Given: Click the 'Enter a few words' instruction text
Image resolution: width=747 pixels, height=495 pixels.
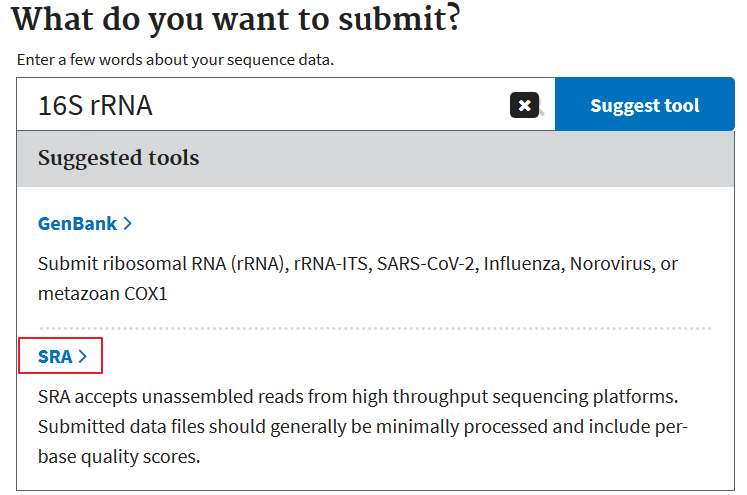Looking at the screenshot, I should [175, 60].
